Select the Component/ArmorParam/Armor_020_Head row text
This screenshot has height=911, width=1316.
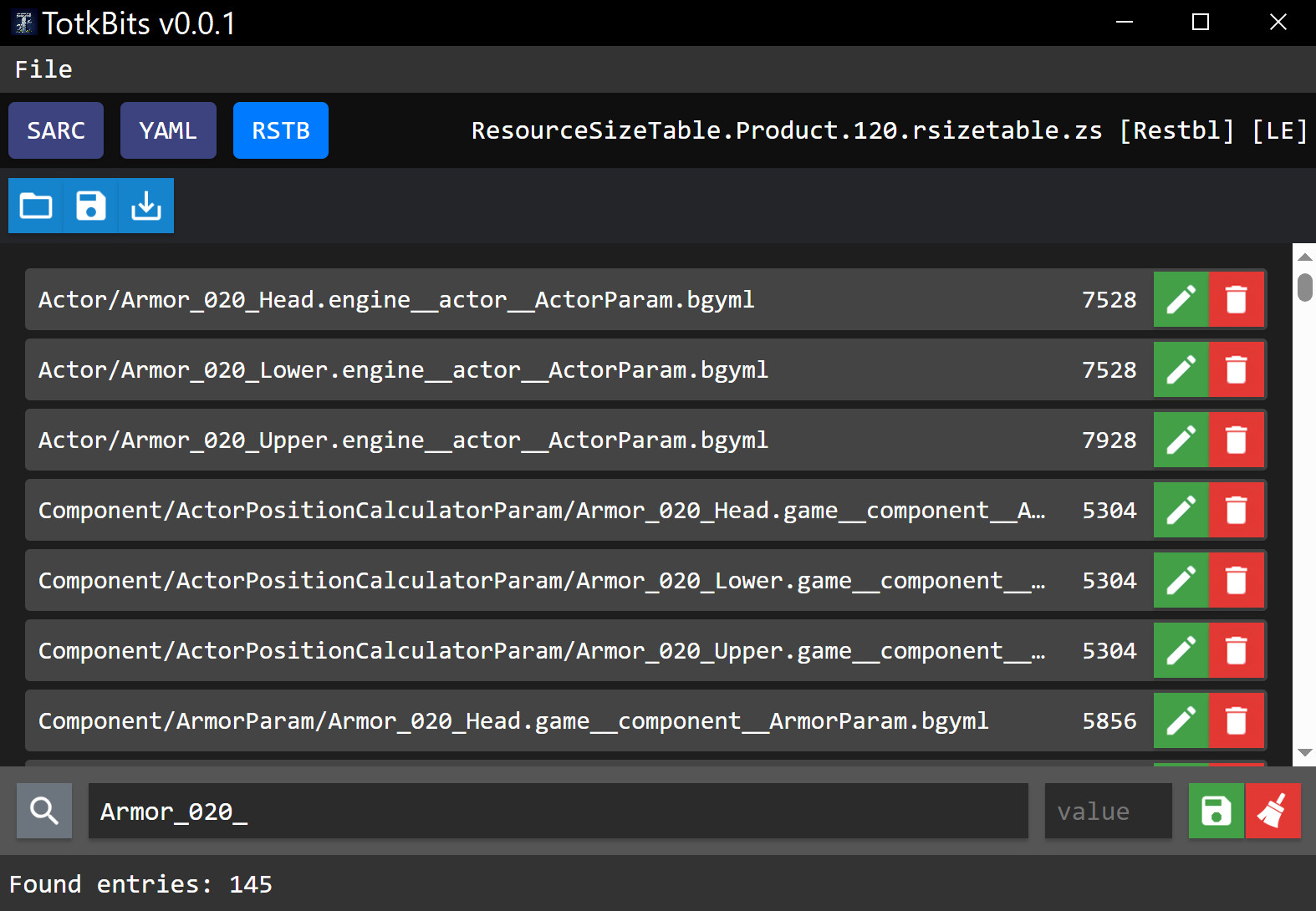tap(513, 720)
